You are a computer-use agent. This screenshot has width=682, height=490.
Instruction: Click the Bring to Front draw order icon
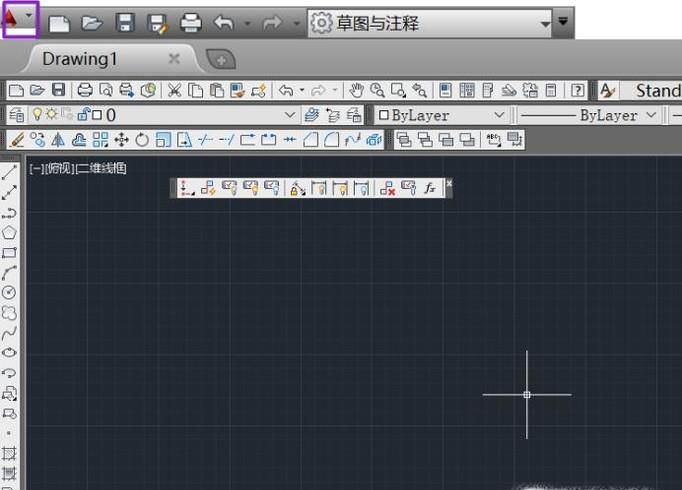(x=404, y=140)
